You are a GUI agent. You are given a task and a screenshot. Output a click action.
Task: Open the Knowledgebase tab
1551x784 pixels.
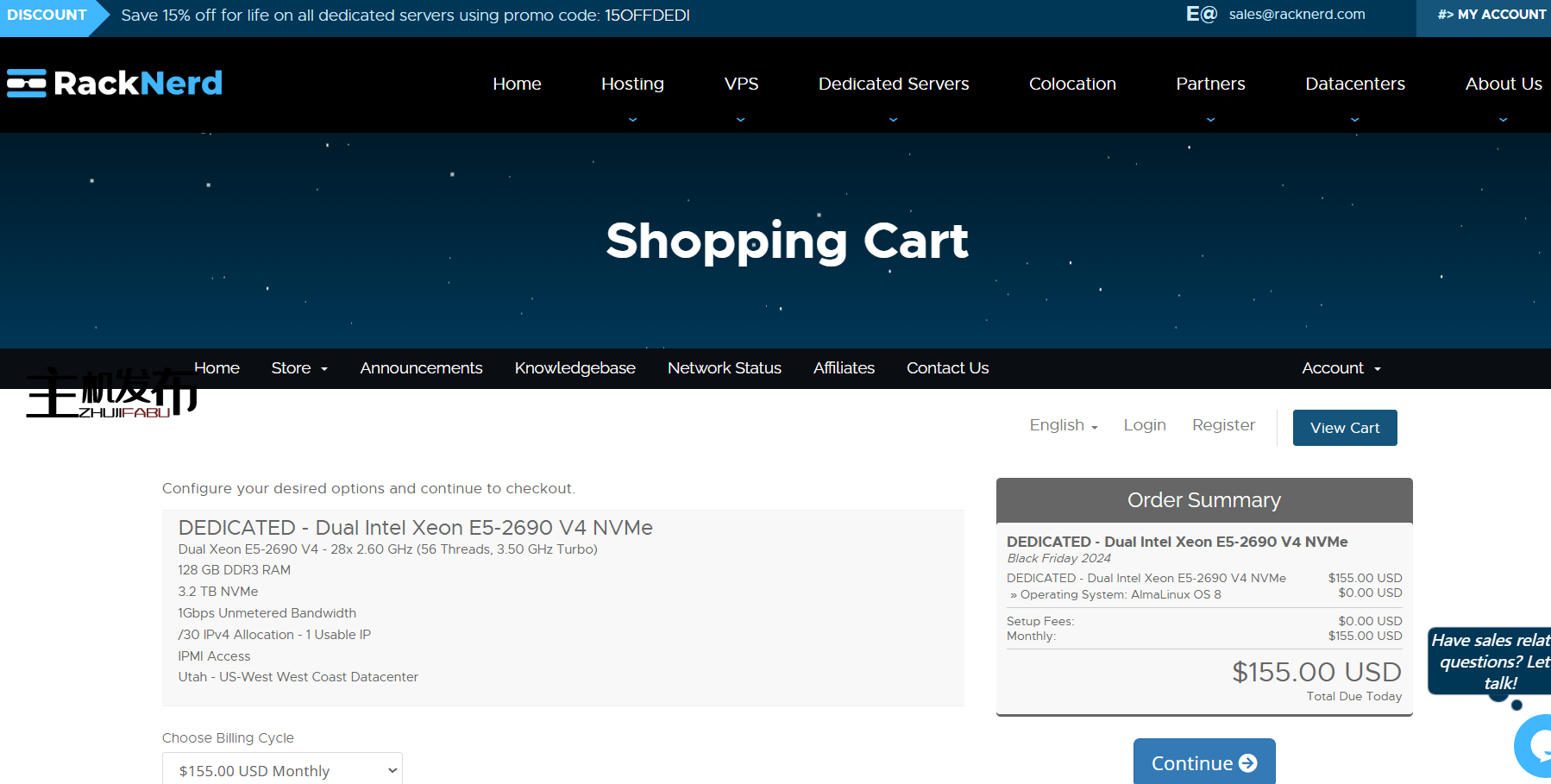click(575, 368)
